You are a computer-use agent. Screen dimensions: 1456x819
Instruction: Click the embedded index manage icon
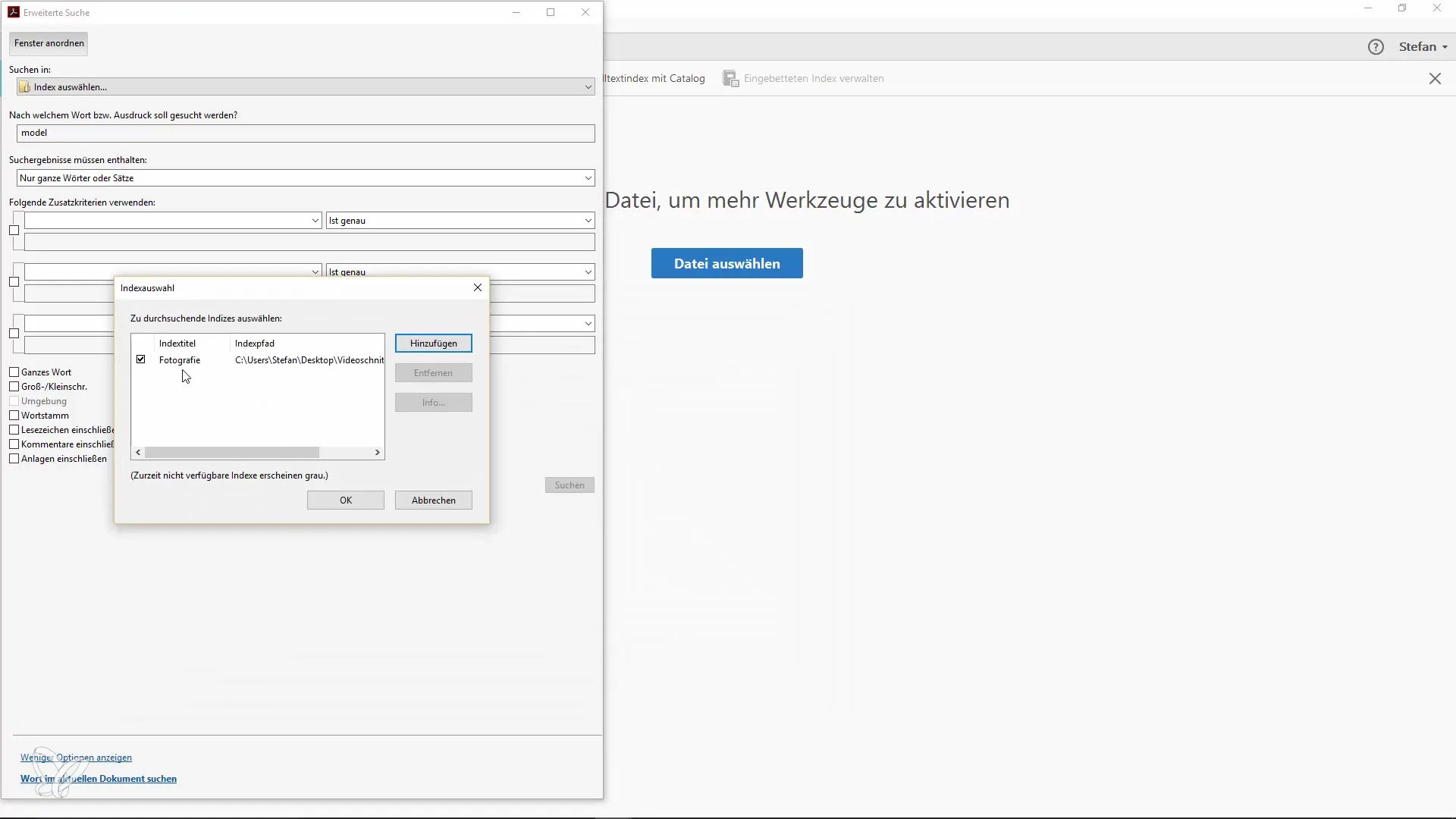click(730, 78)
